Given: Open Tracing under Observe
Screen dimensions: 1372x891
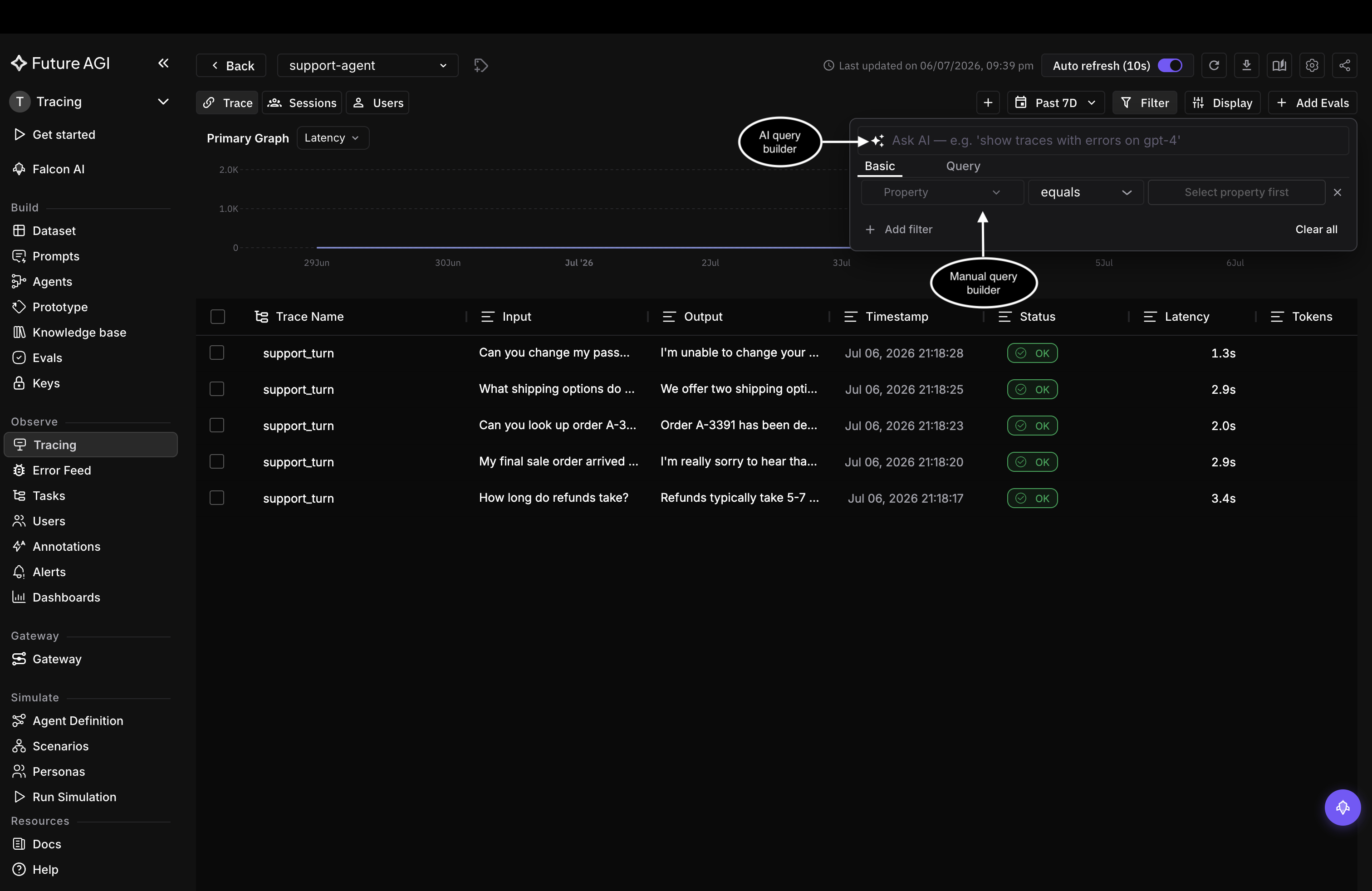Looking at the screenshot, I should 90,445.
